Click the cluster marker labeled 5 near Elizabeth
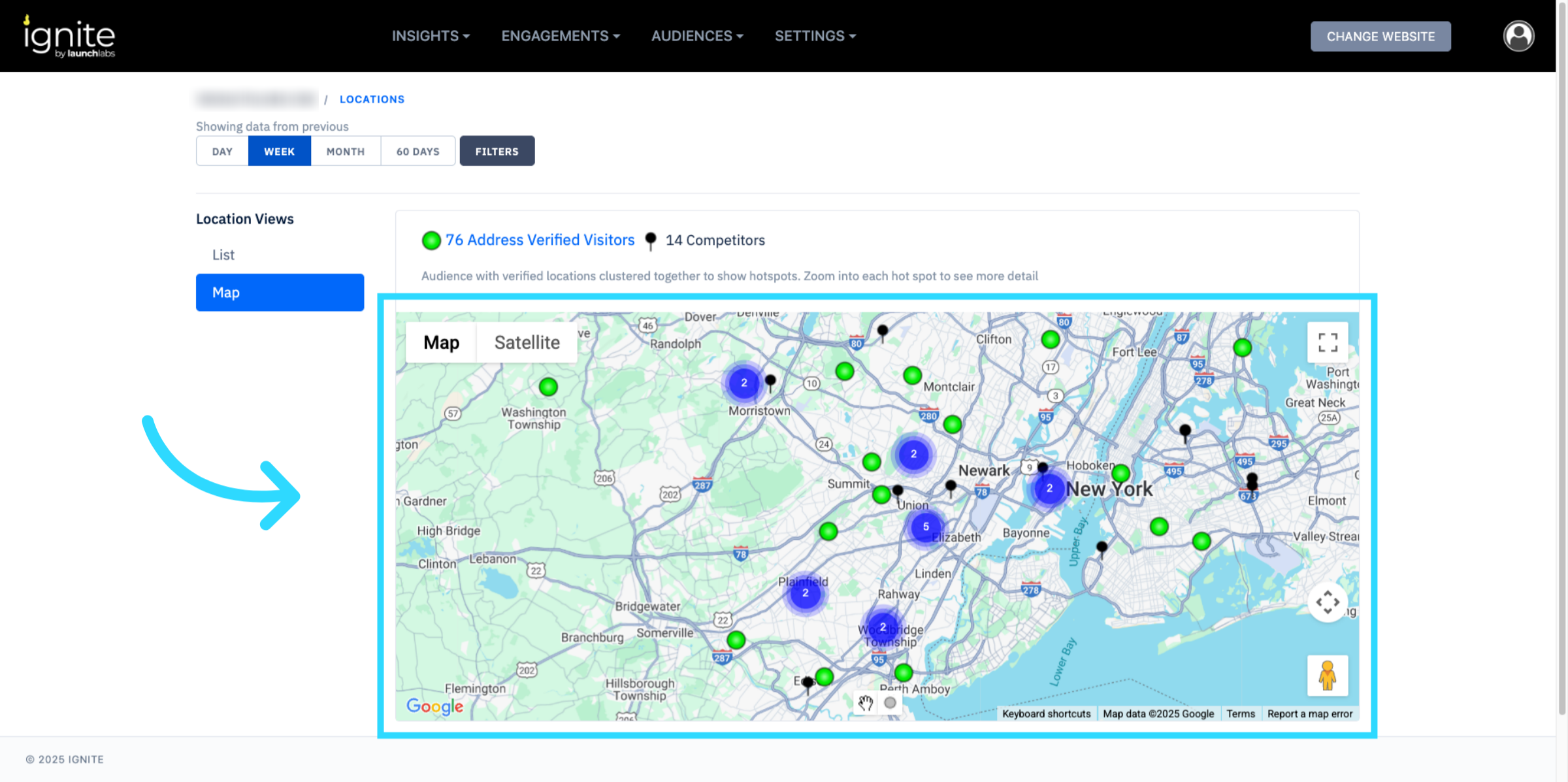 click(925, 527)
